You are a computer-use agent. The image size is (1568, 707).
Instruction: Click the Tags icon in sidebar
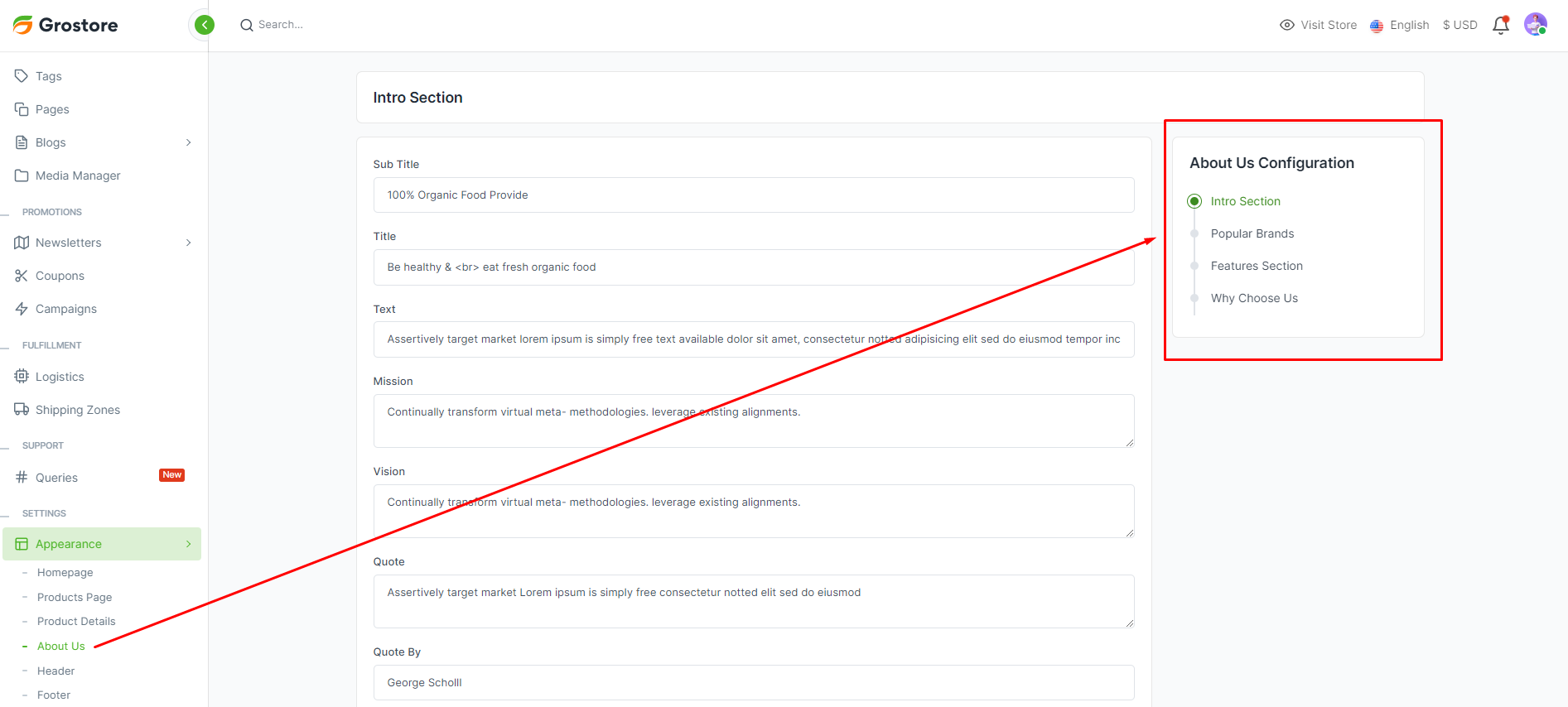(22, 76)
